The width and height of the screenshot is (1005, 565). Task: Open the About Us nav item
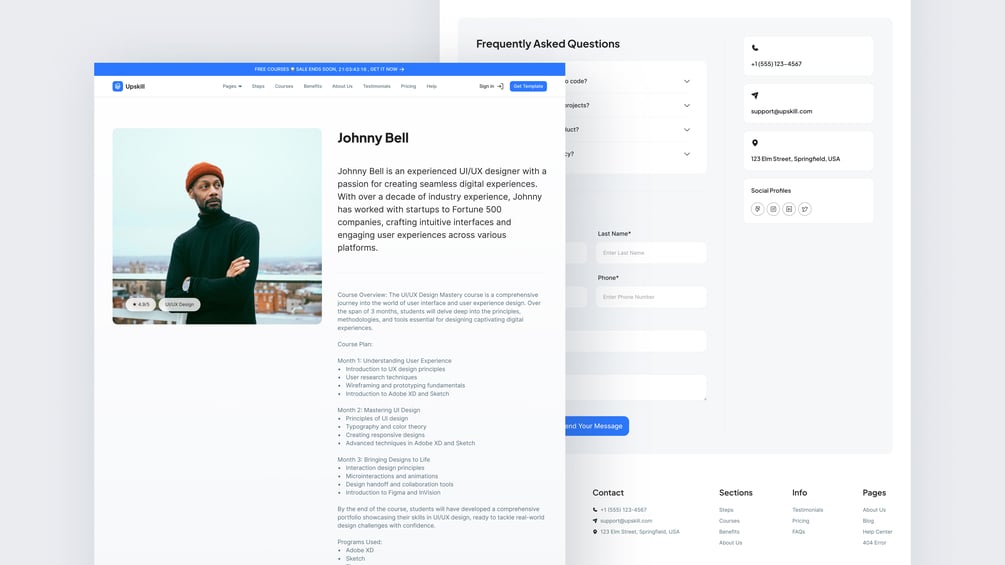(x=342, y=86)
